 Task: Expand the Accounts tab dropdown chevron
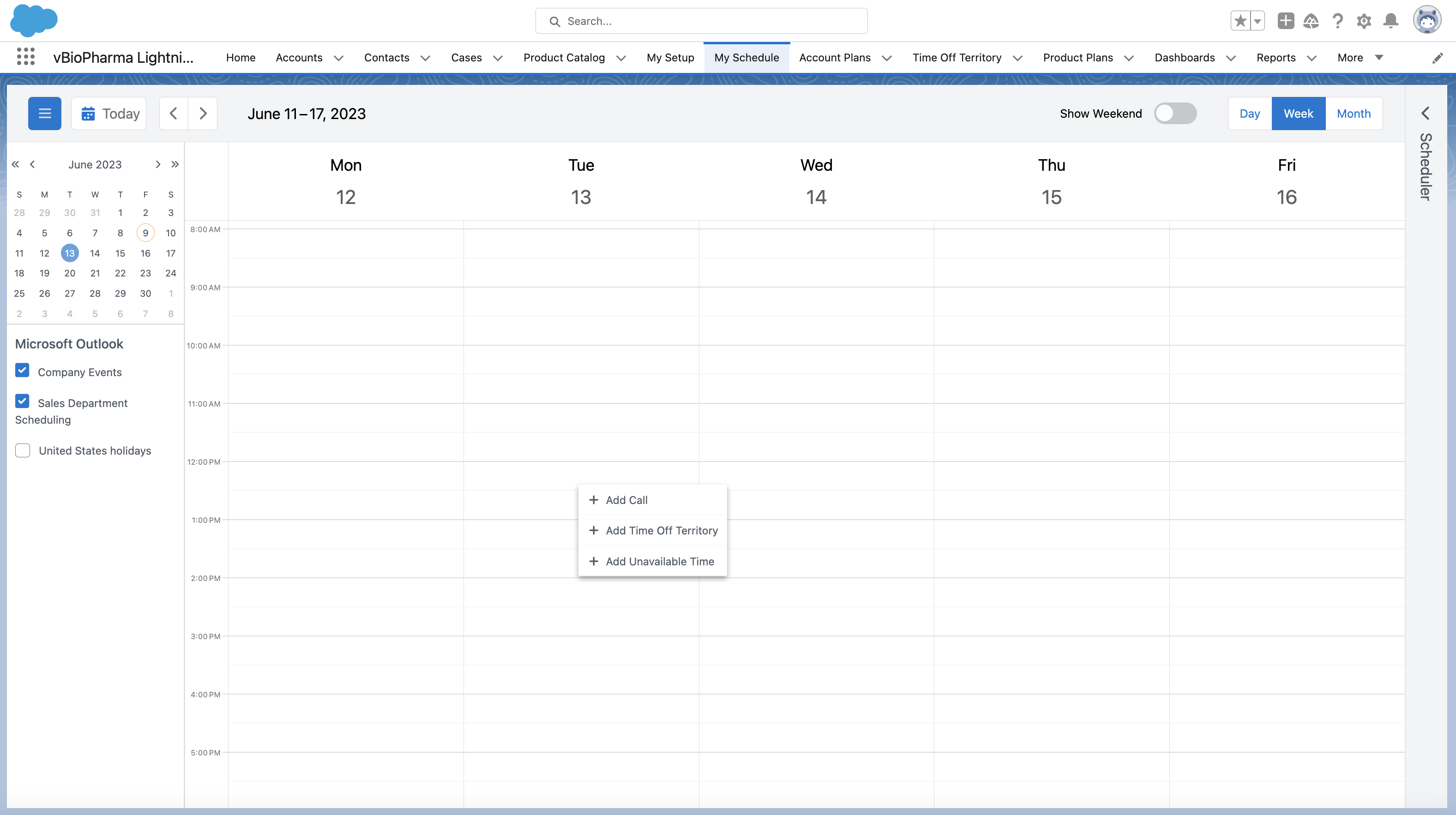point(338,58)
